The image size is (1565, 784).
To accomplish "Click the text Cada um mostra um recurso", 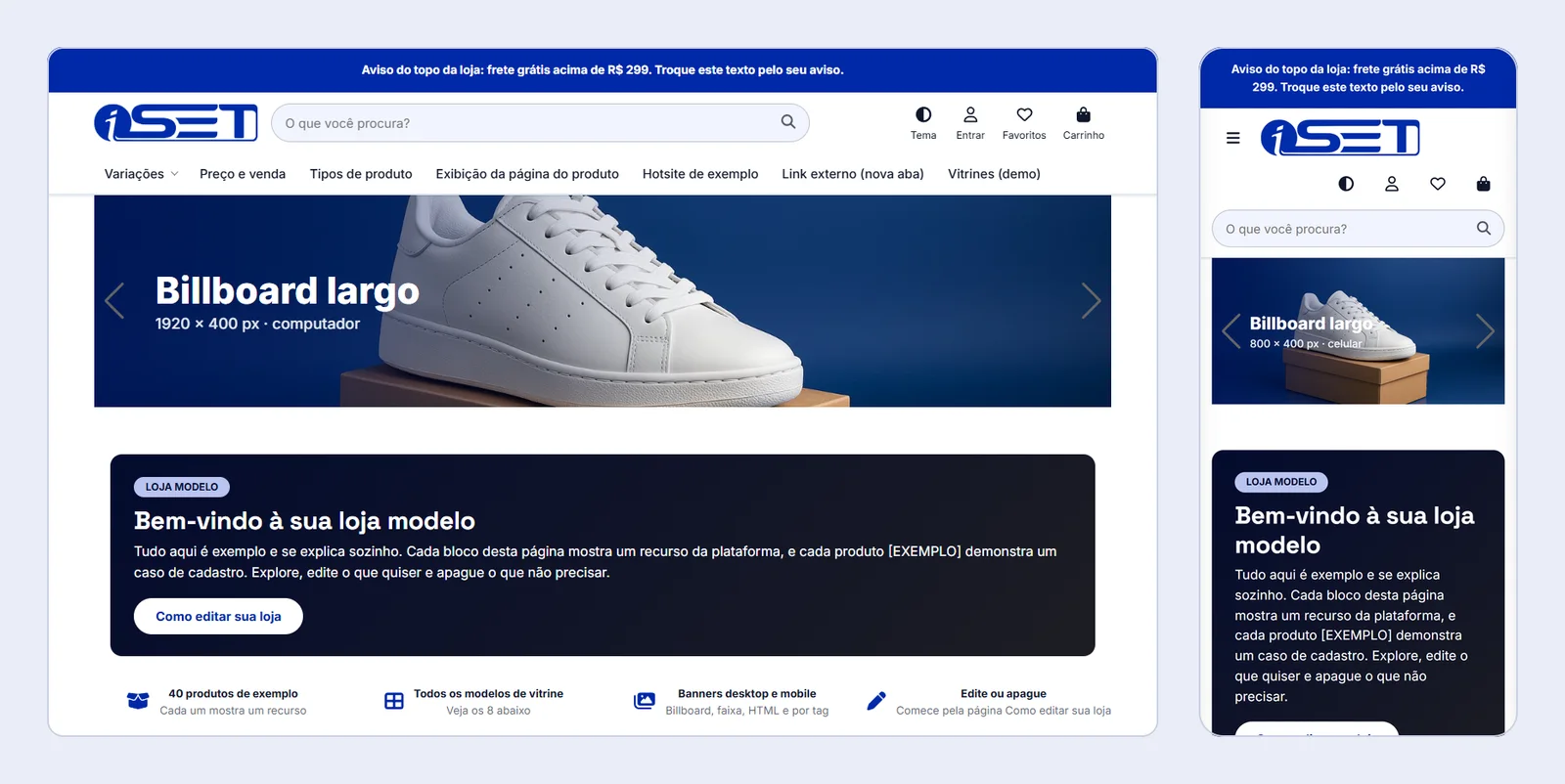I will (233, 711).
